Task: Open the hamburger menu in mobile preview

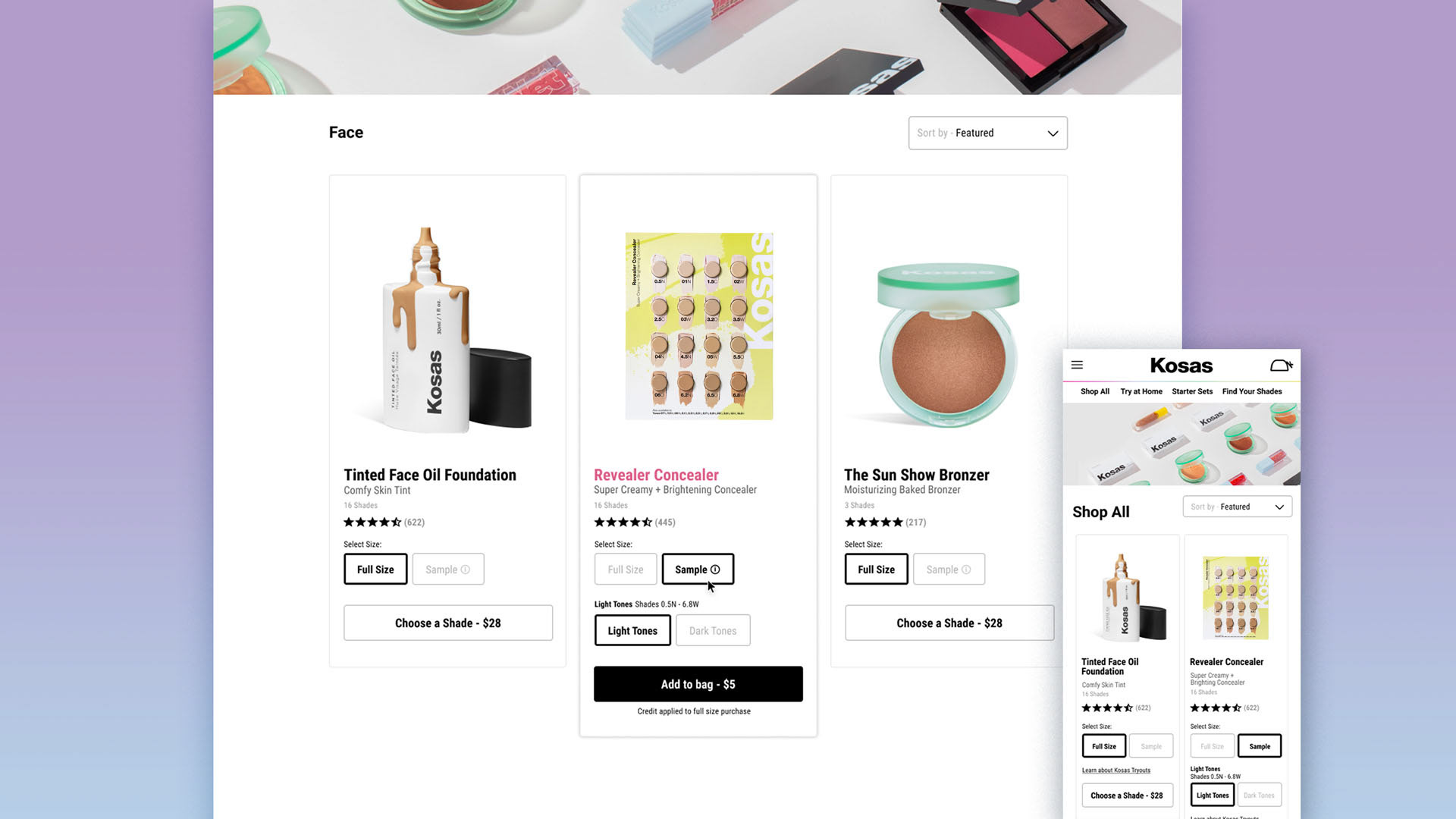Action: pos(1077,365)
